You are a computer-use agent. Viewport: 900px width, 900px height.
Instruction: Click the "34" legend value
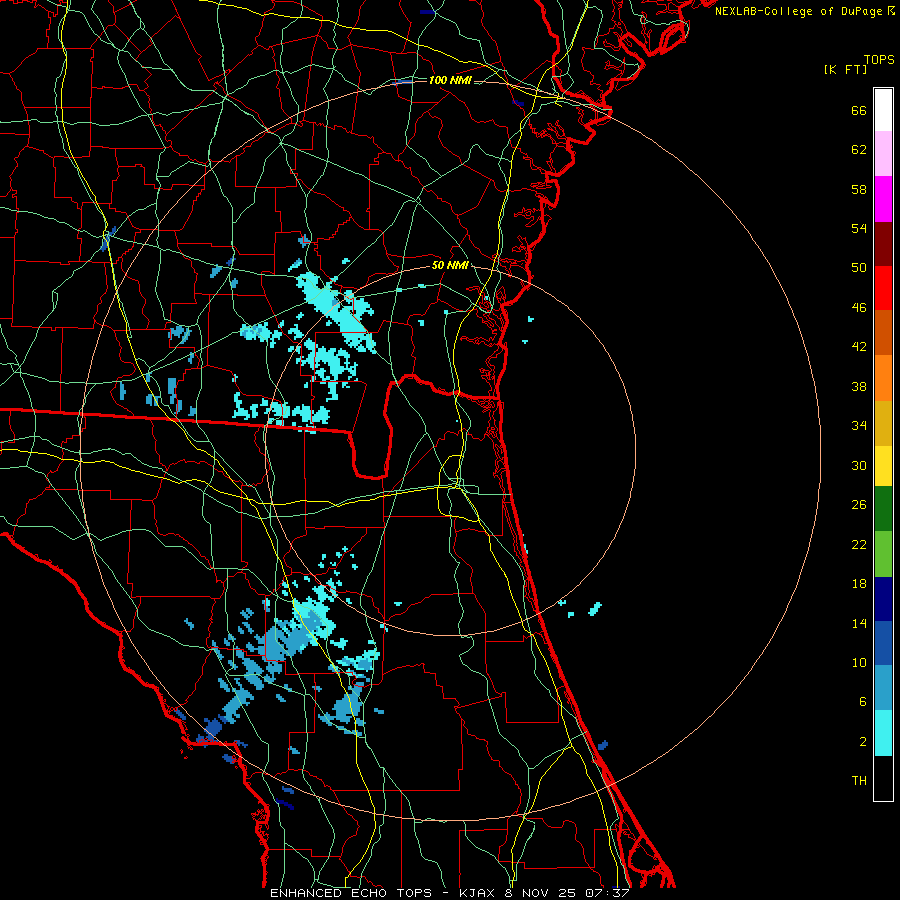(x=859, y=426)
